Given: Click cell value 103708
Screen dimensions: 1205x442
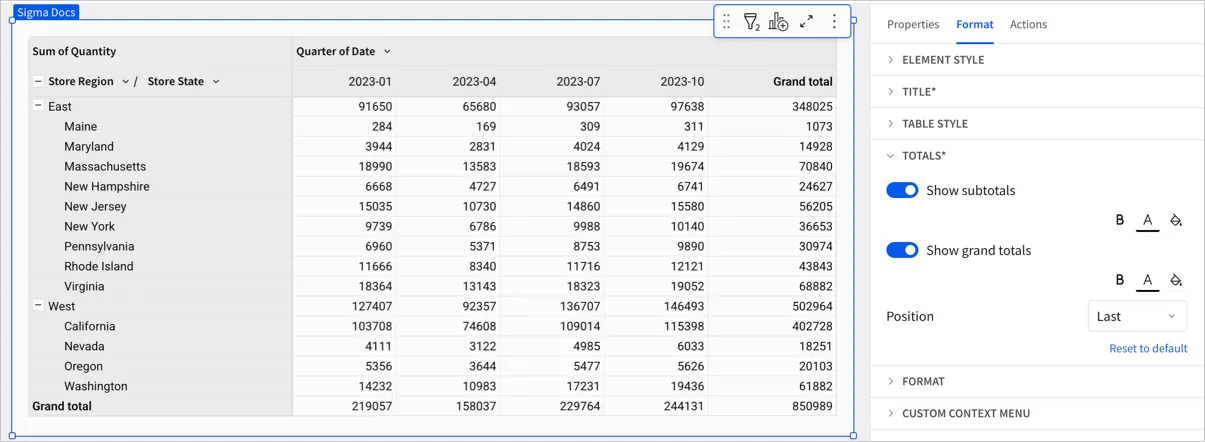Looking at the screenshot, I should coord(370,326).
